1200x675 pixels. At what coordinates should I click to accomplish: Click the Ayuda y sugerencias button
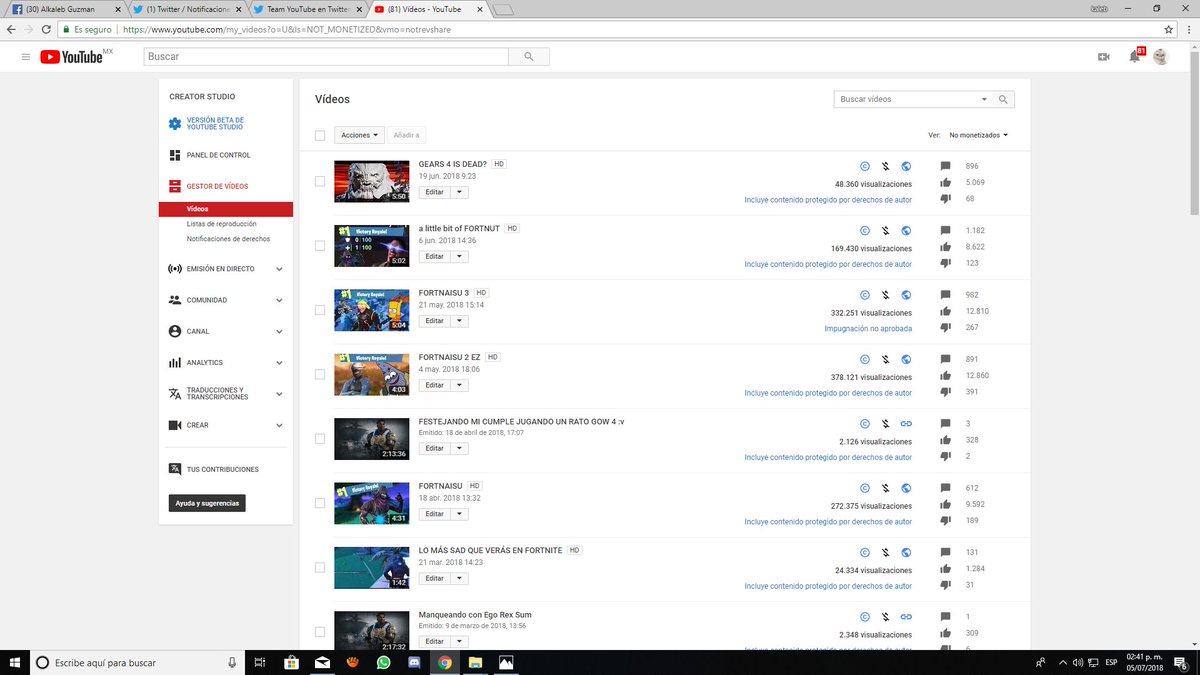coord(207,503)
